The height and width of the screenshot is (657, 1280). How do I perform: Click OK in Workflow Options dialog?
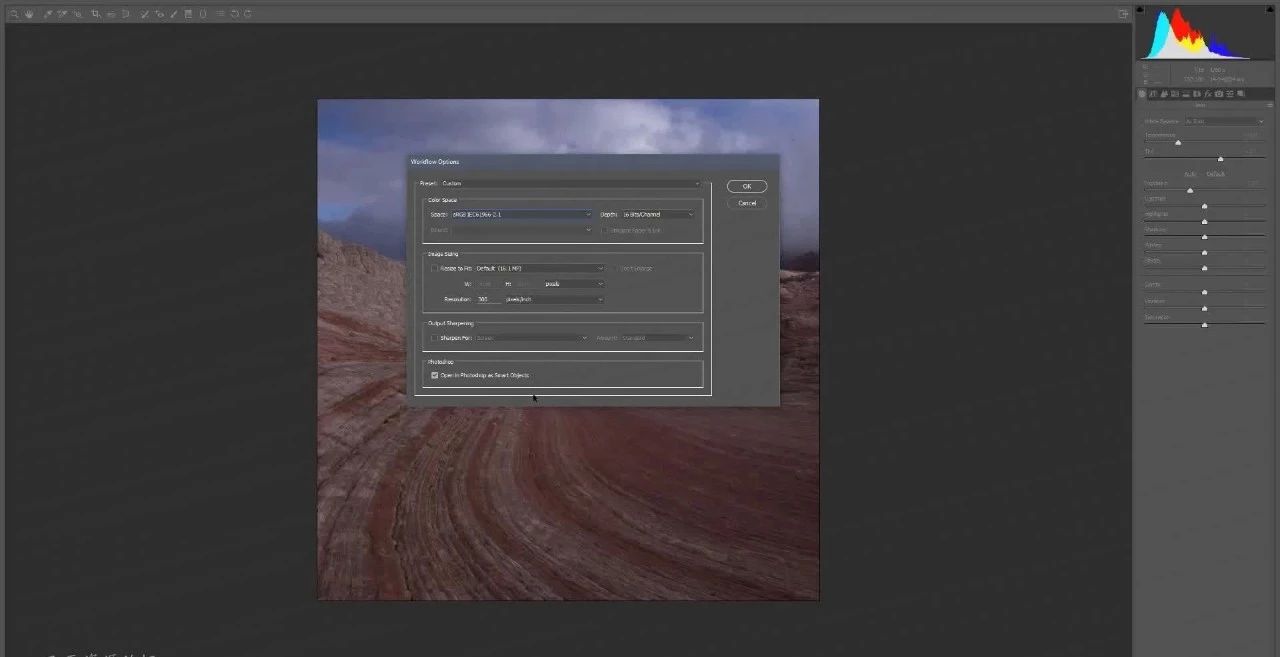click(x=747, y=186)
